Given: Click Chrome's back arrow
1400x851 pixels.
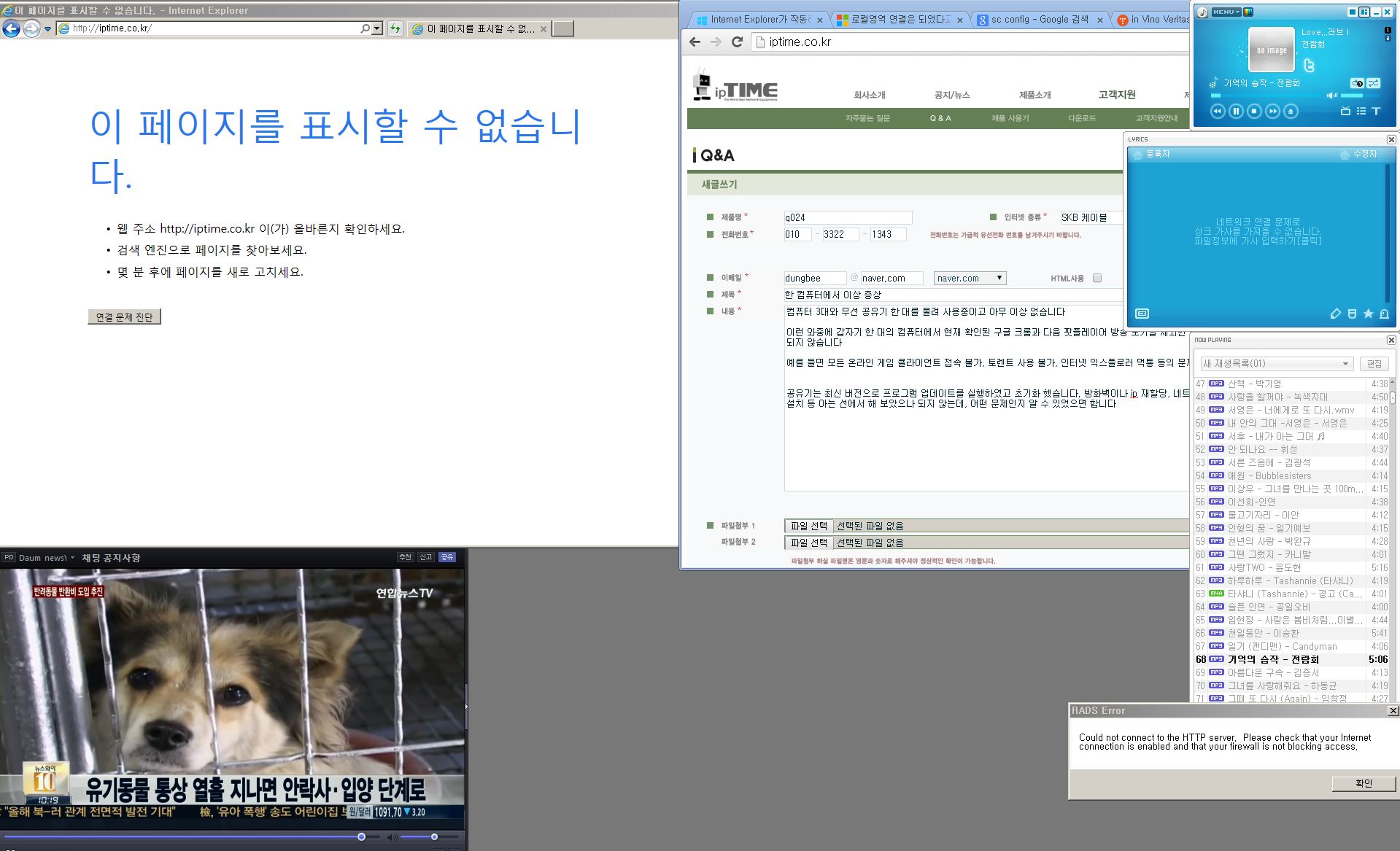Looking at the screenshot, I should tap(695, 42).
